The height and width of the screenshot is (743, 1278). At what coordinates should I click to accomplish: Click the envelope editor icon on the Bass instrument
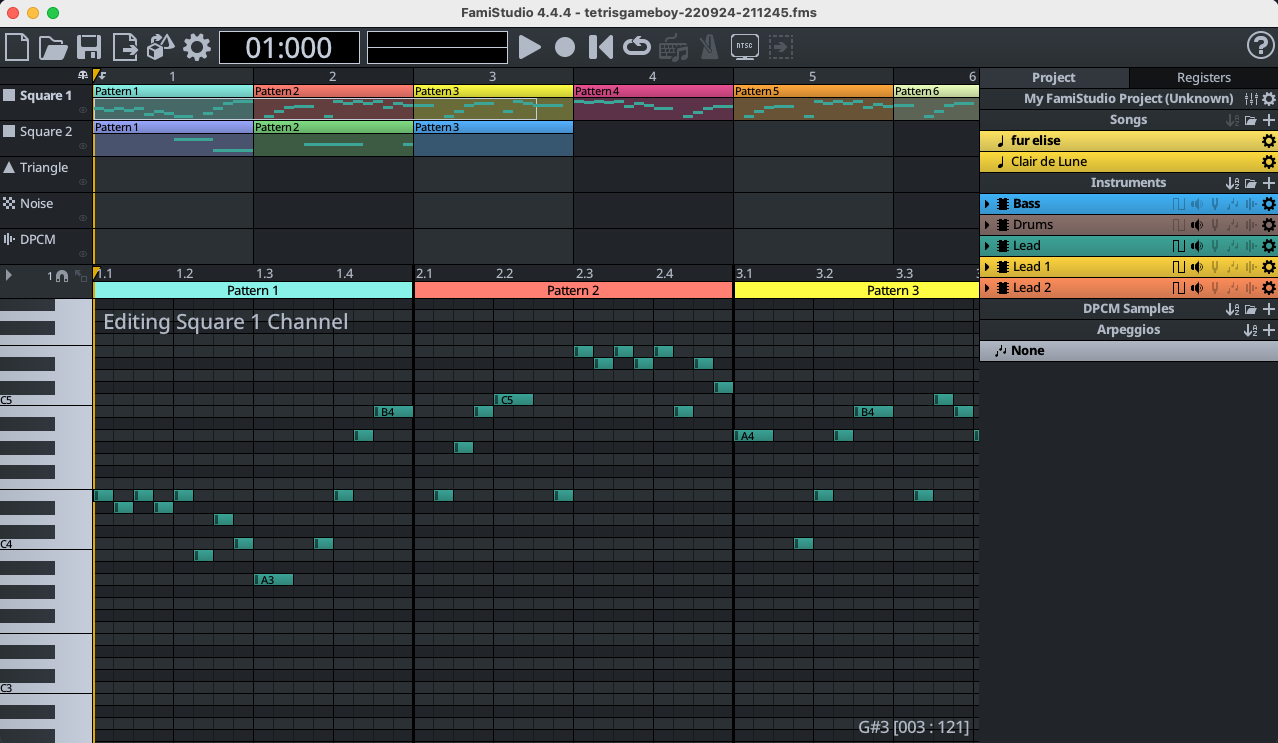pyautogui.click(x=1249, y=203)
